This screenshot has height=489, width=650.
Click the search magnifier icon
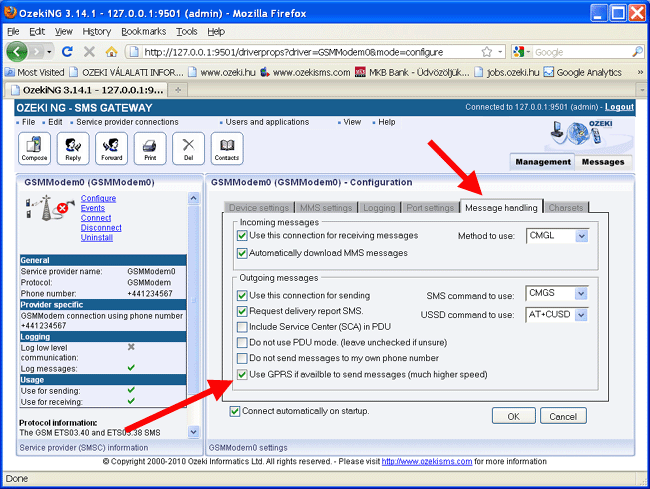click(x=637, y=52)
